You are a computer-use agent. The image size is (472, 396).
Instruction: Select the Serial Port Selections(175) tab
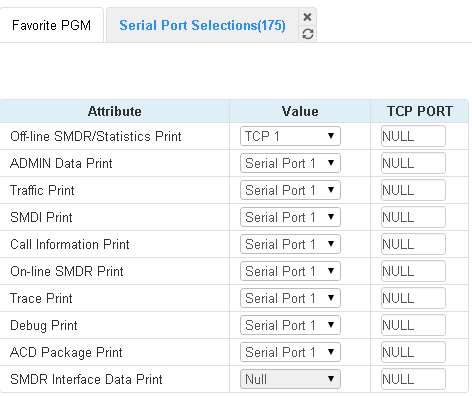(202, 25)
